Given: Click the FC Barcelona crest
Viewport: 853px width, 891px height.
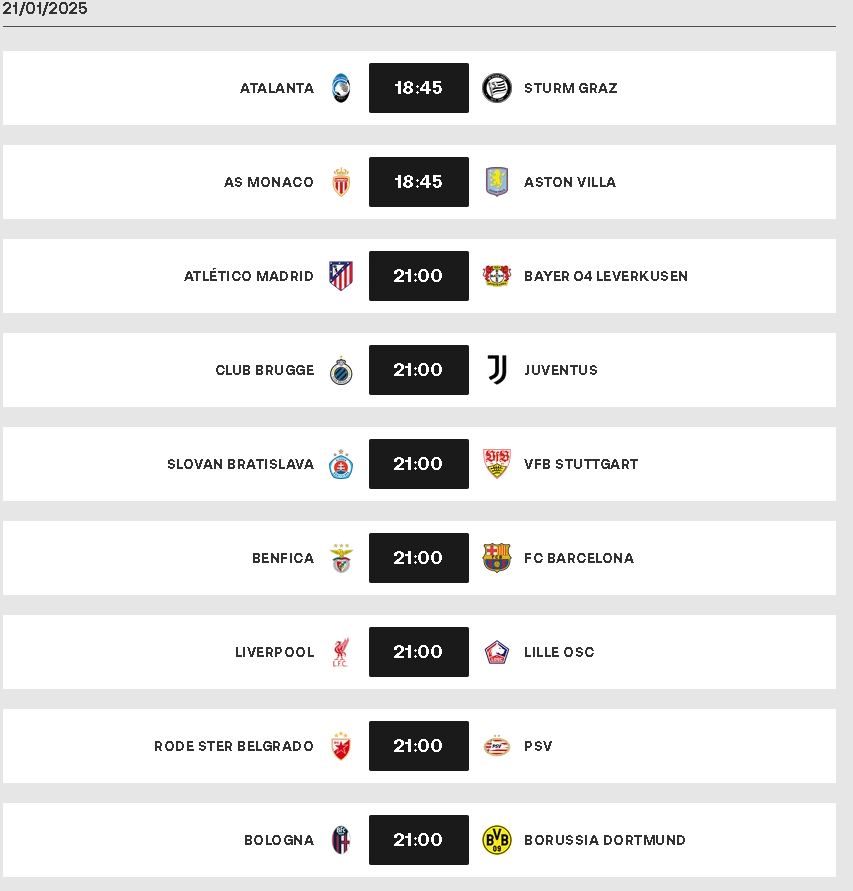Looking at the screenshot, I should [497, 558].
